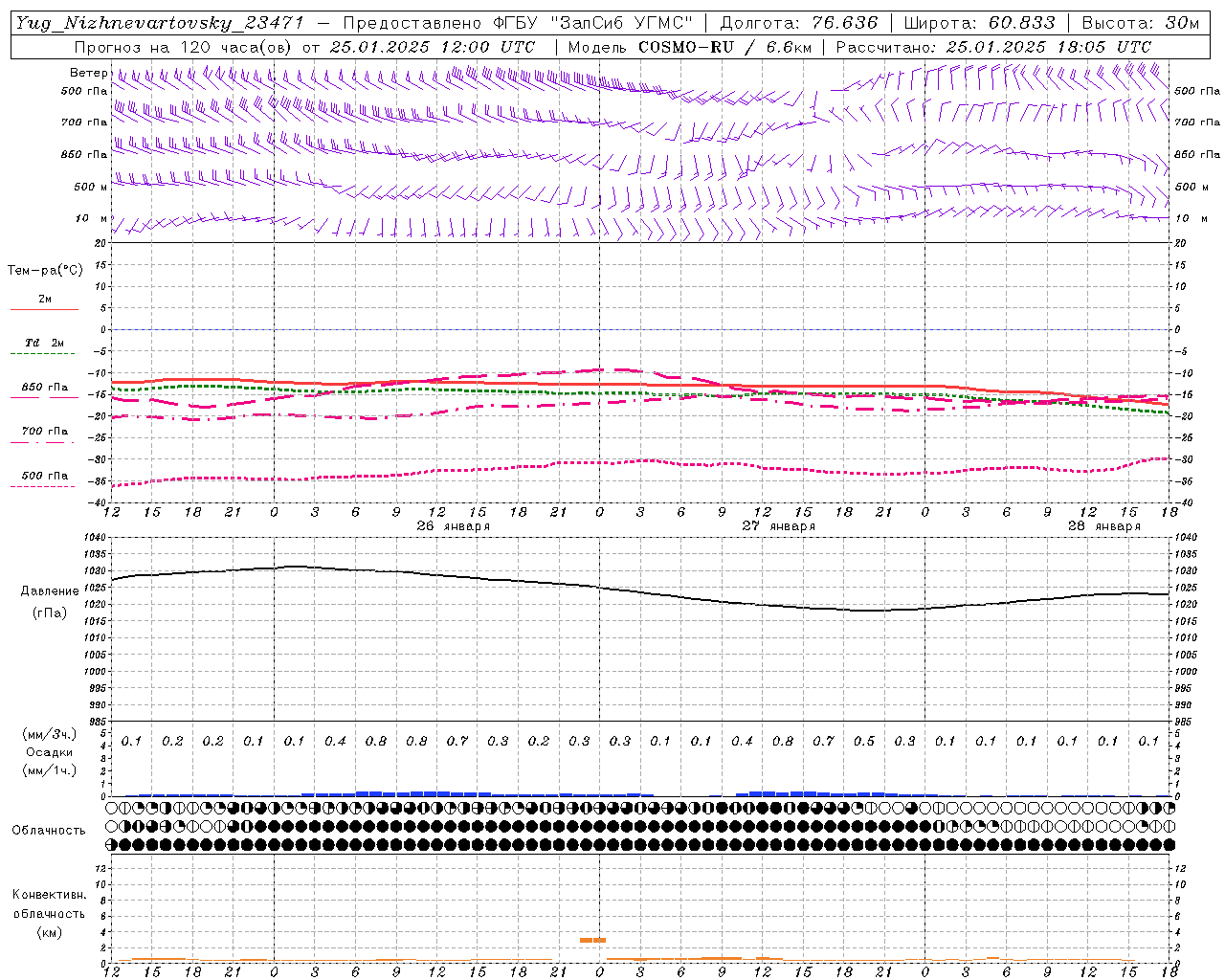Viewport: 1225px width, 980px height.
Task: Select the 'Долгота: 76.636' header value
Action: pyautogui.click(x=799, y=23)
